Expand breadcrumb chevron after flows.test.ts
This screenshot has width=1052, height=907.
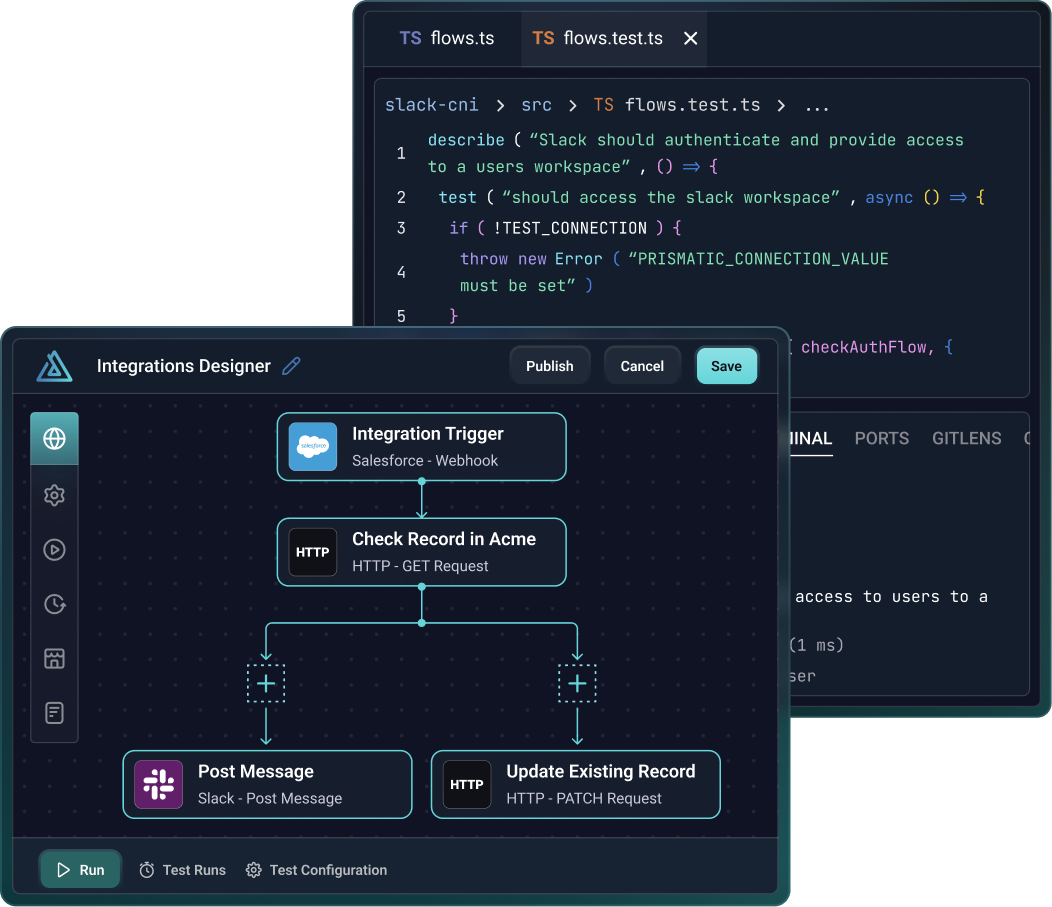click(x=781, y=105)
